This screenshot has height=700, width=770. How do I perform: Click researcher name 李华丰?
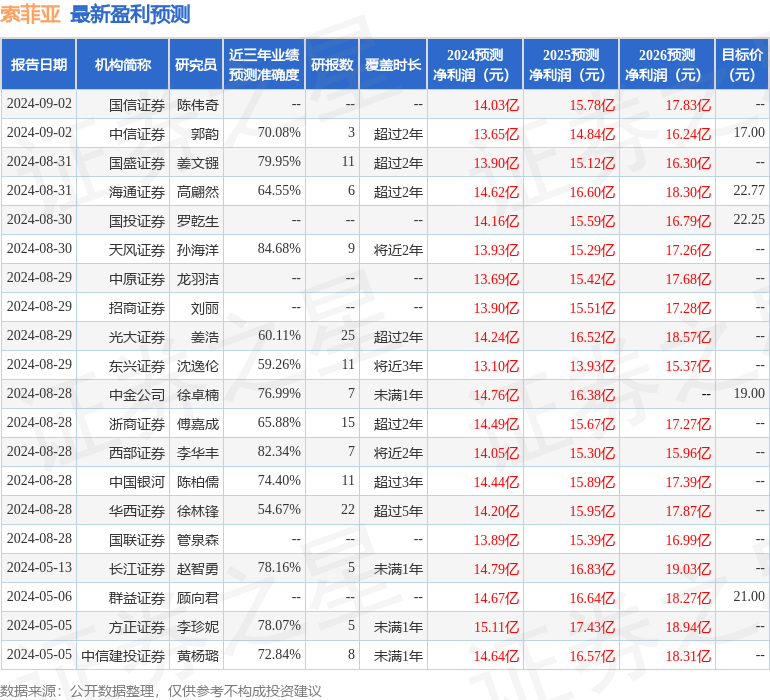(198, 453)
